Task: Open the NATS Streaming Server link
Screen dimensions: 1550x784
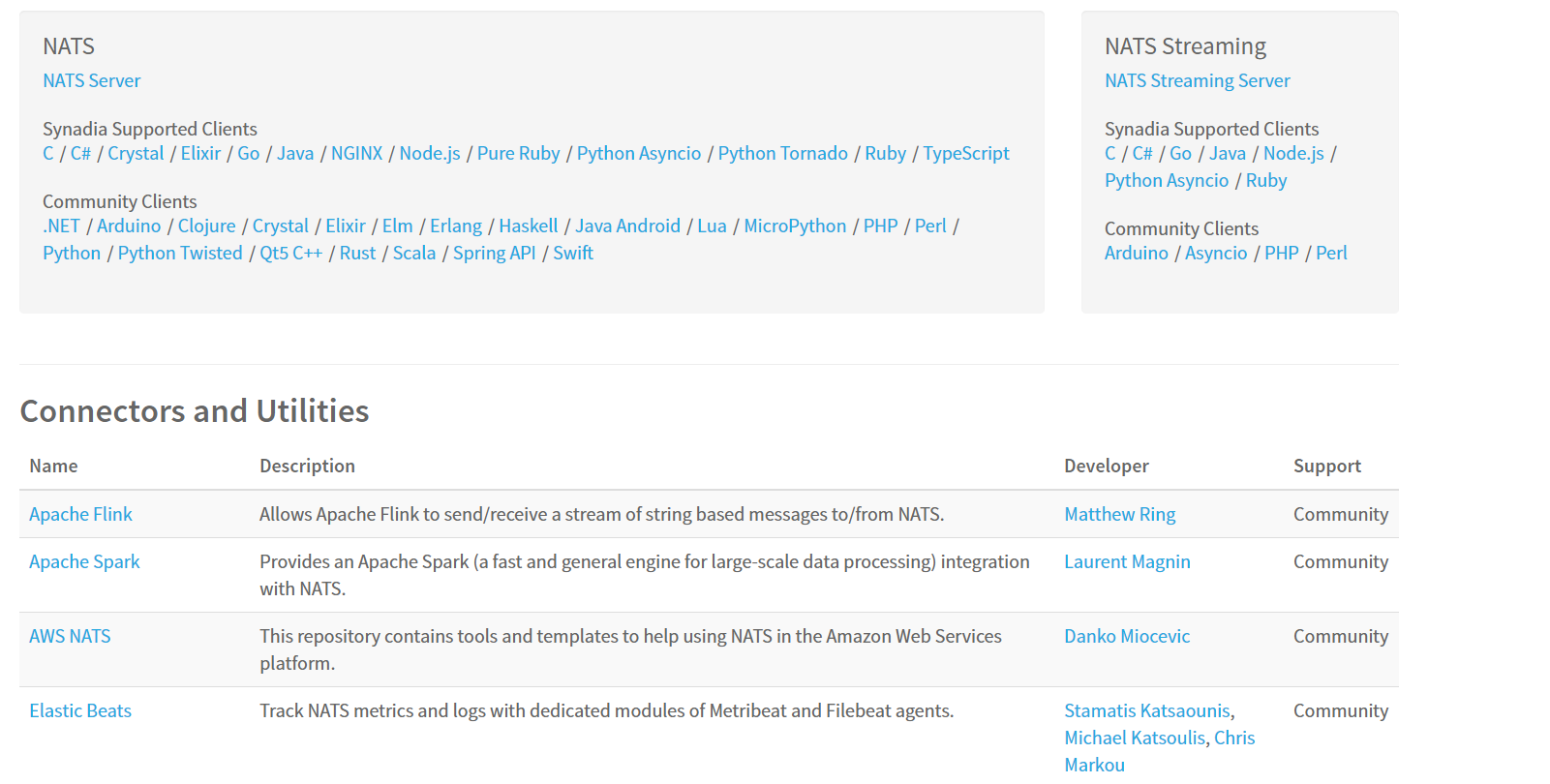Action: tap(1197, 81)
